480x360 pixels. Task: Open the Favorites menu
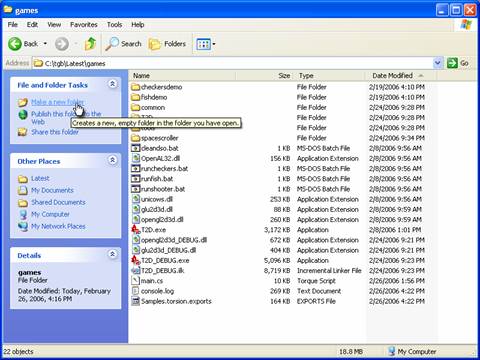(84, 25)
